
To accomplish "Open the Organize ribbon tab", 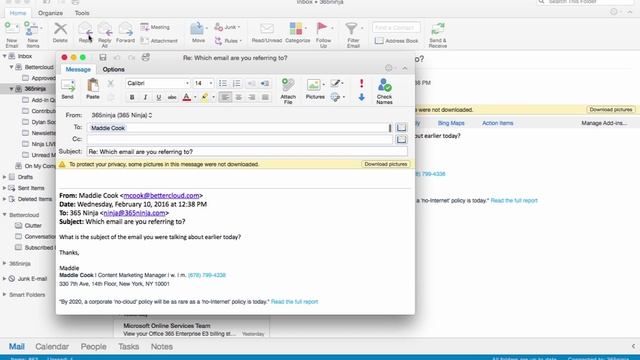I will (50, 13).
